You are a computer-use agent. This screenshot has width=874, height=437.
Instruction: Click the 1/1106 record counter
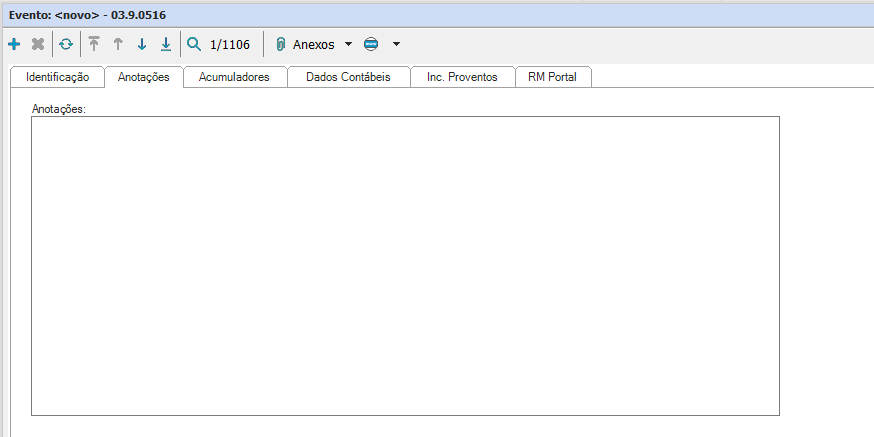(230, 45)
